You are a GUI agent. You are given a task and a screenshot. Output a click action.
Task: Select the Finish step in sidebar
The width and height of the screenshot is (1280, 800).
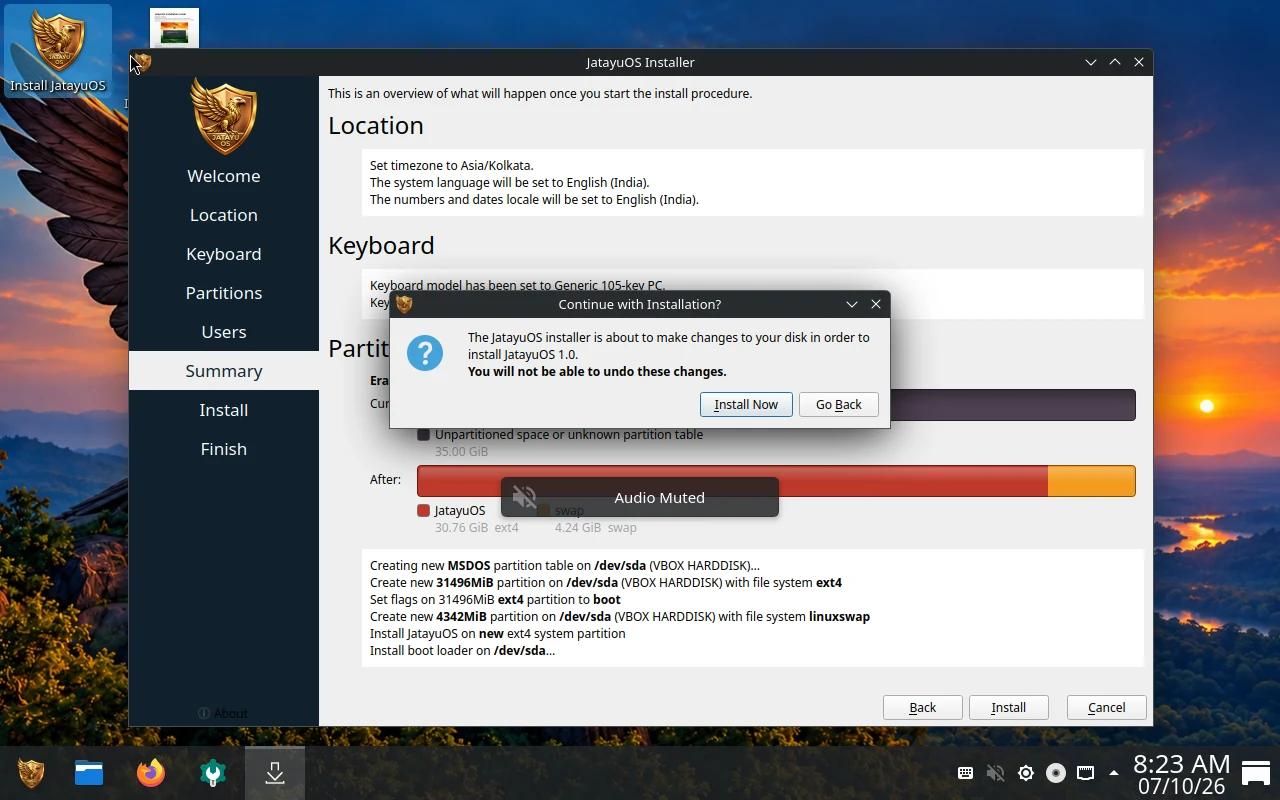pyautogui.click(x=224, y=449)
